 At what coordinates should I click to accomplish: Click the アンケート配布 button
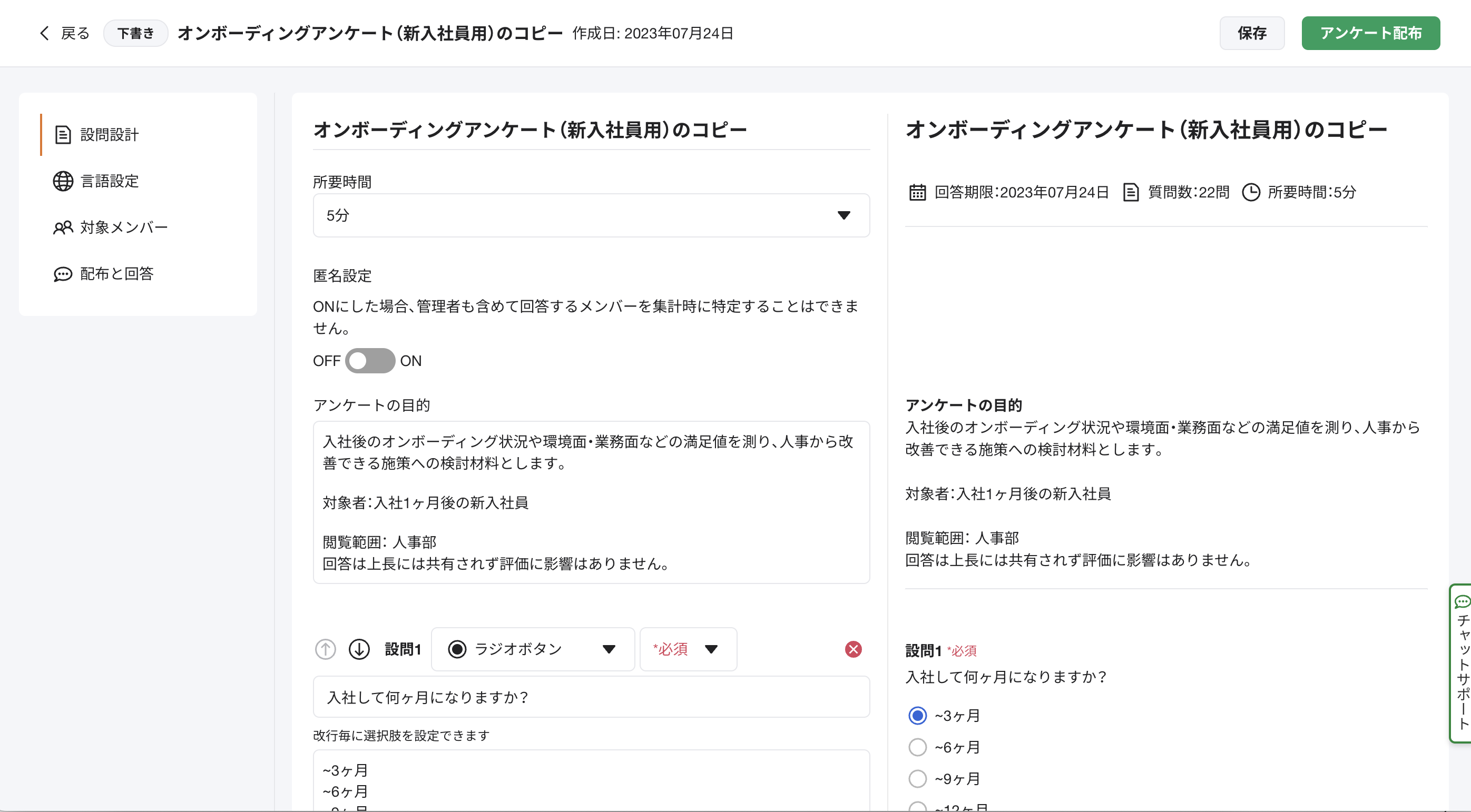pyautogui.click(x=1370, y=33)
